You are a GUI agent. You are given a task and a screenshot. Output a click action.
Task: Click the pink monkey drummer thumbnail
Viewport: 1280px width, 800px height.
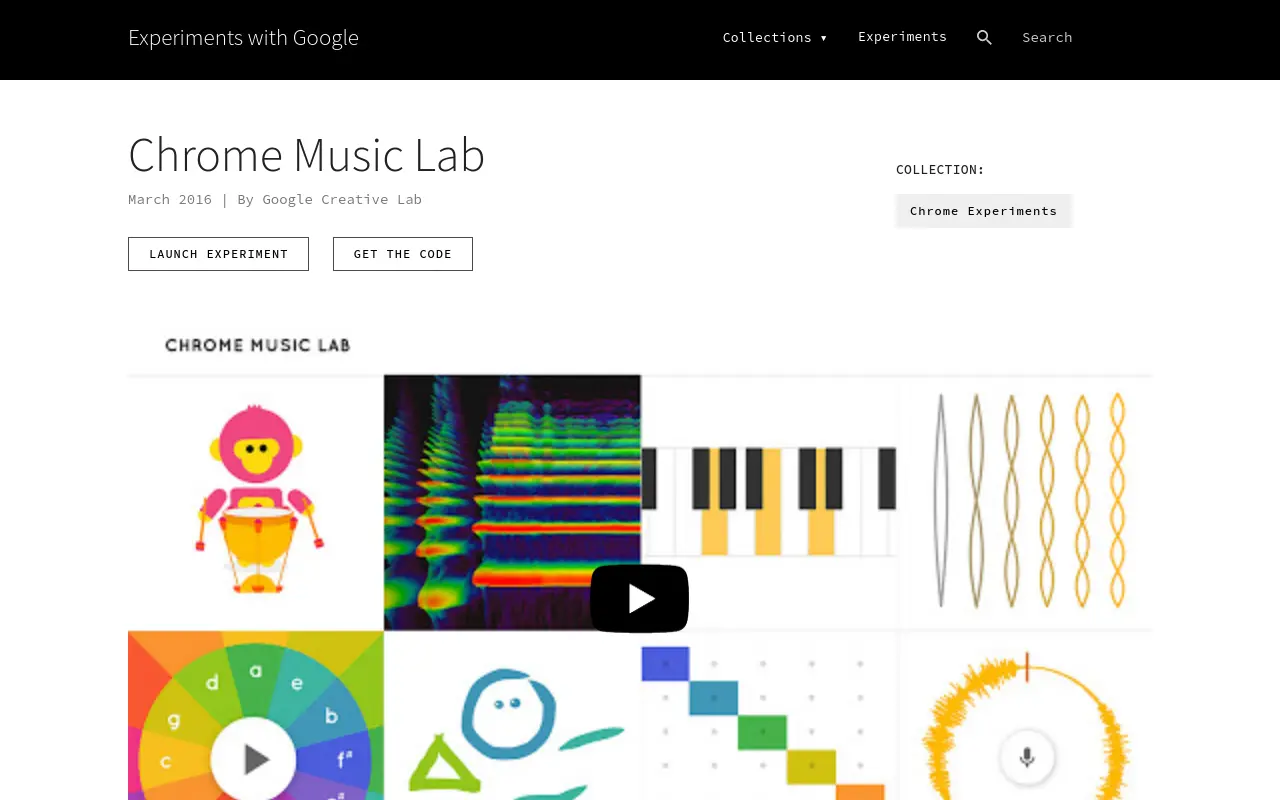pyautogui.click(x=256, y=503)
